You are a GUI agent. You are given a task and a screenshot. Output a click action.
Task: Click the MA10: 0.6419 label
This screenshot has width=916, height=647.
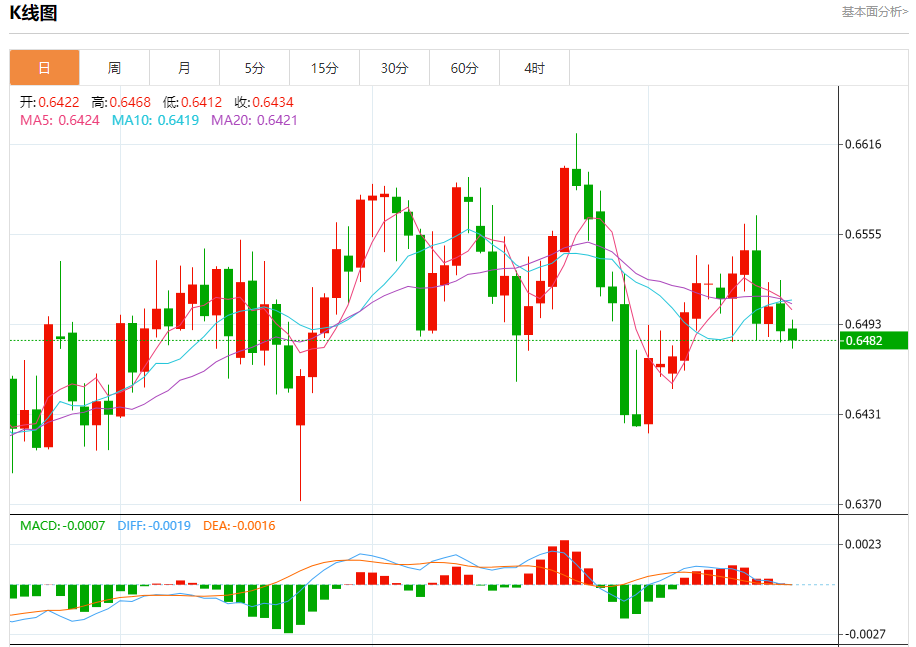[x=155, y=120]
